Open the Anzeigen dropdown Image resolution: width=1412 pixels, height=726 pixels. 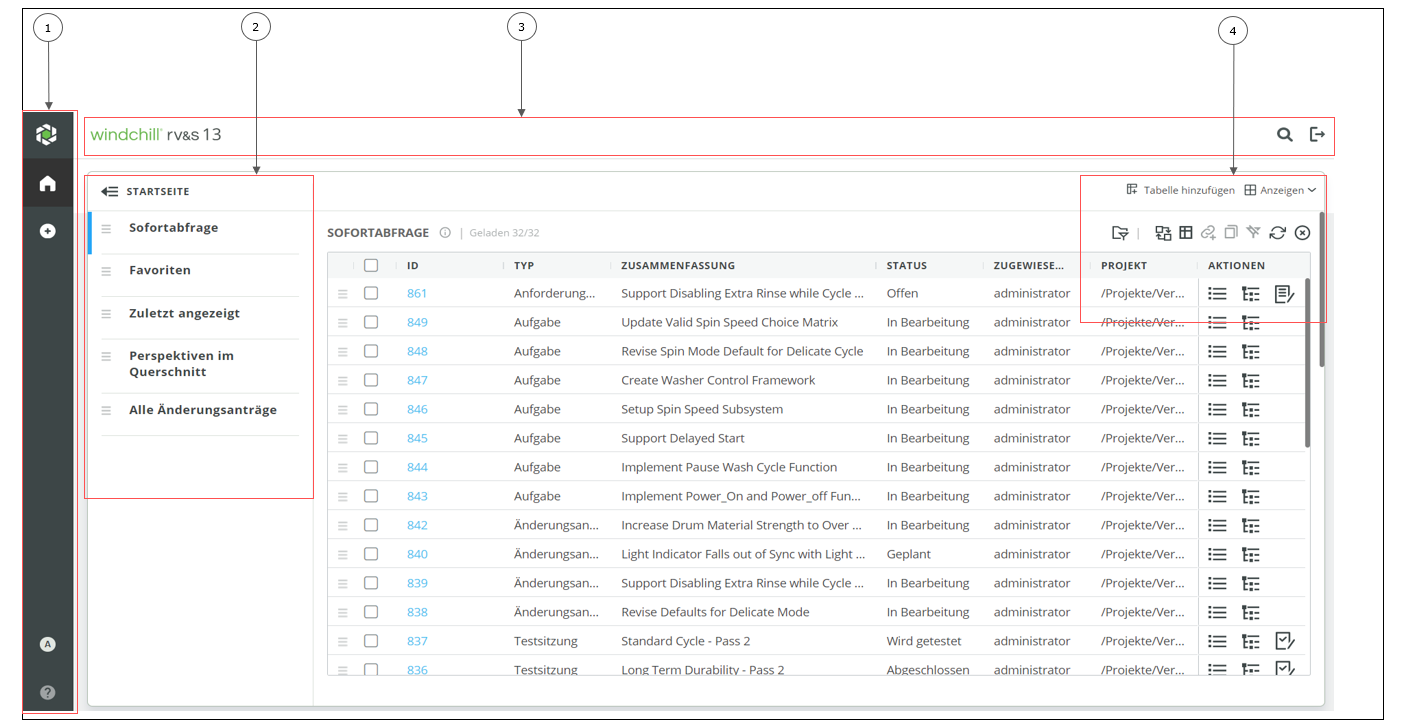coord(1280,190)
